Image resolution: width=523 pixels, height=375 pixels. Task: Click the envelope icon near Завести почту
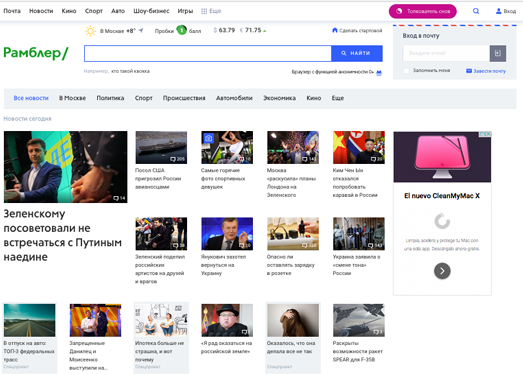[469, 71]
